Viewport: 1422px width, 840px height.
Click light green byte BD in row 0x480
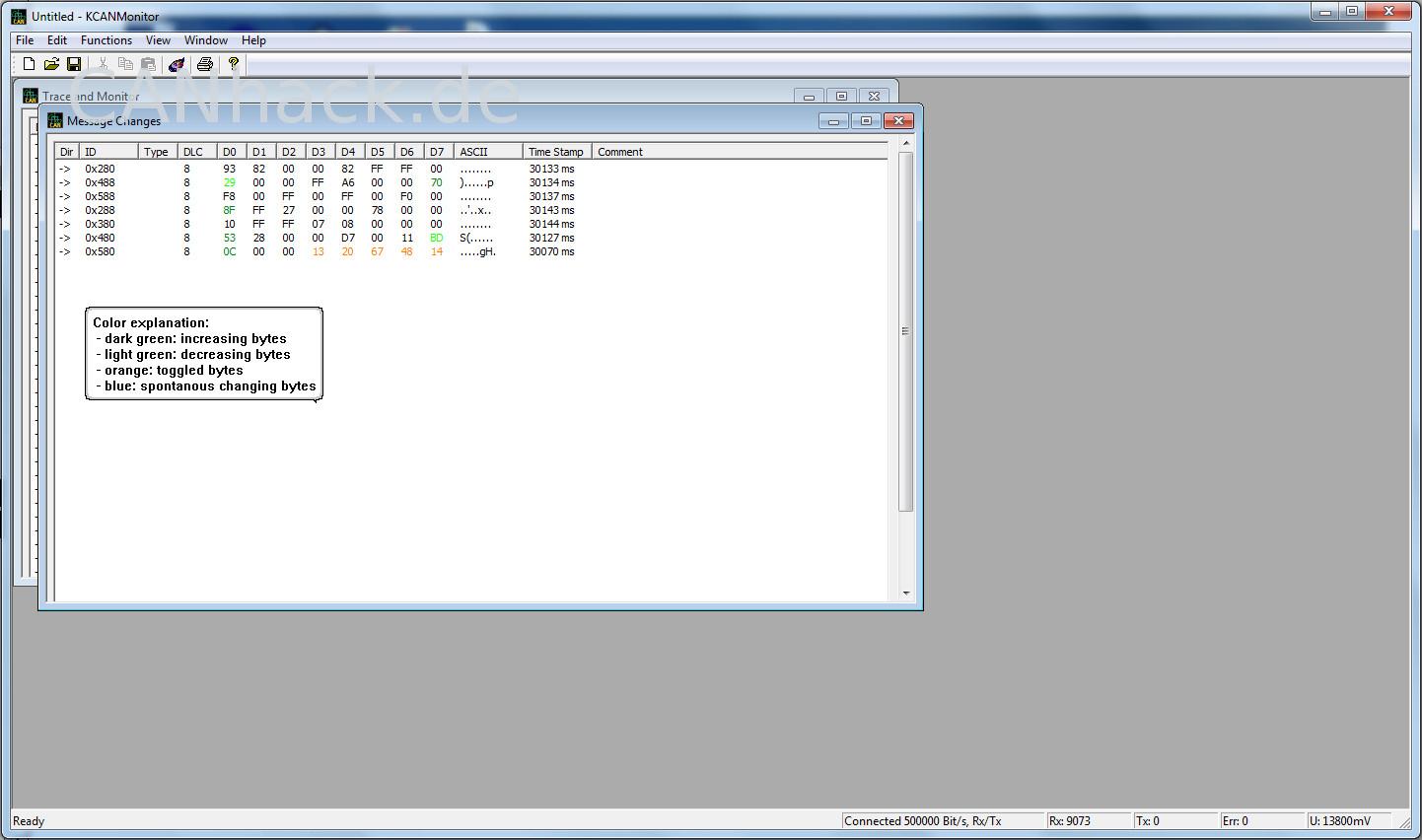[x=436, y=238]
